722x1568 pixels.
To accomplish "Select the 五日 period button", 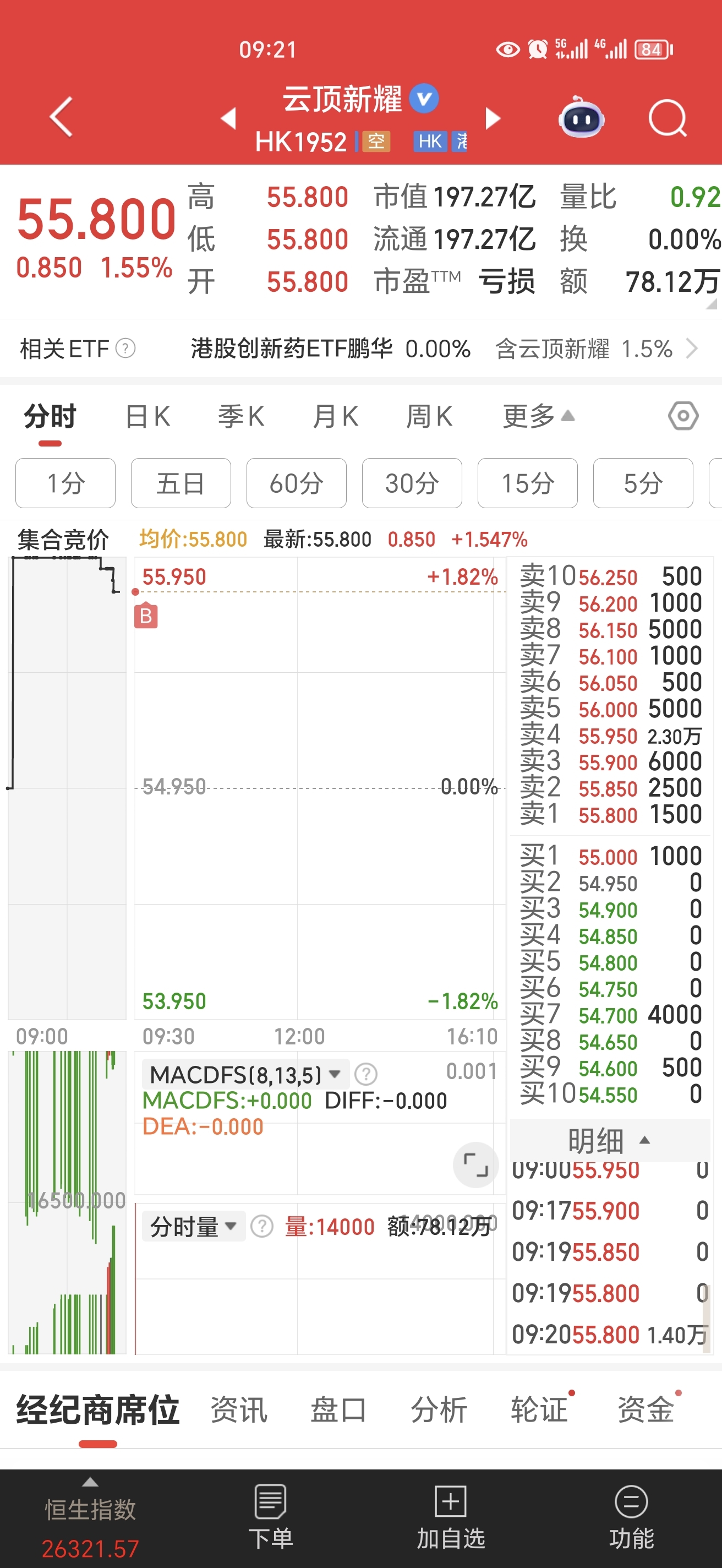I will point(180,483).
